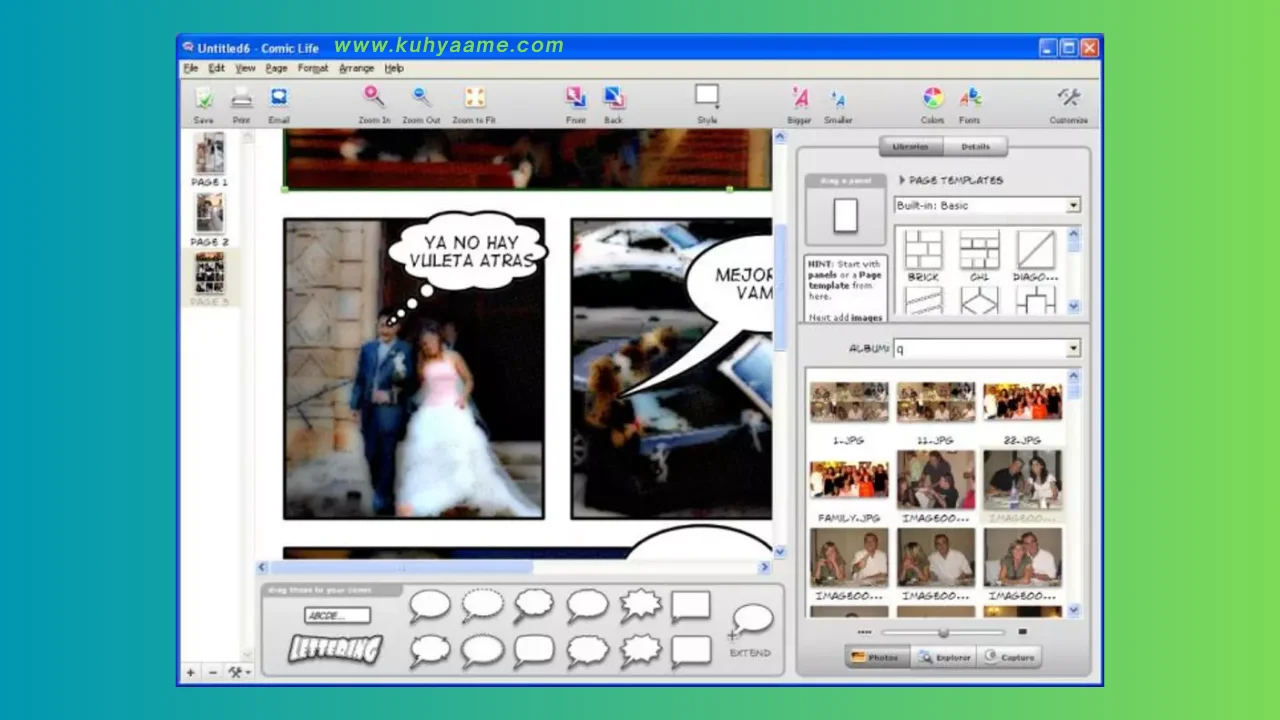Viewport: 1280px width, 720px height.
Task: Collapse the Page Templates disclosure triangle
Action: click(x=902, y=181)
